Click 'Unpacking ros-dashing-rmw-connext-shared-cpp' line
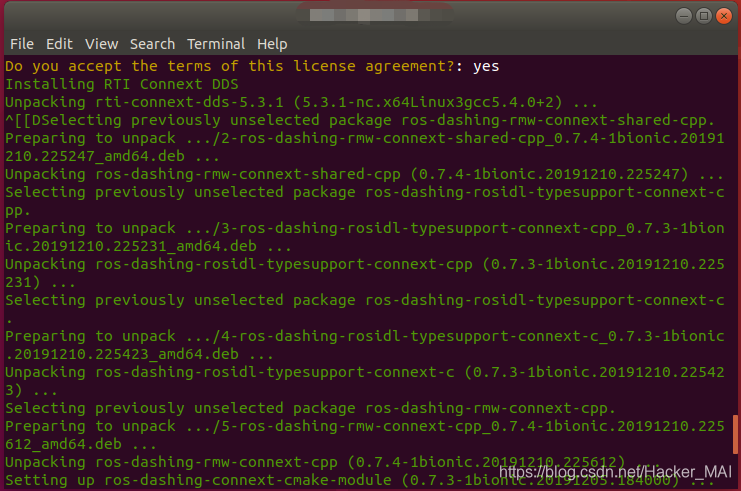The width and height of the screenshot is (741, 491). tap(364, 174)
